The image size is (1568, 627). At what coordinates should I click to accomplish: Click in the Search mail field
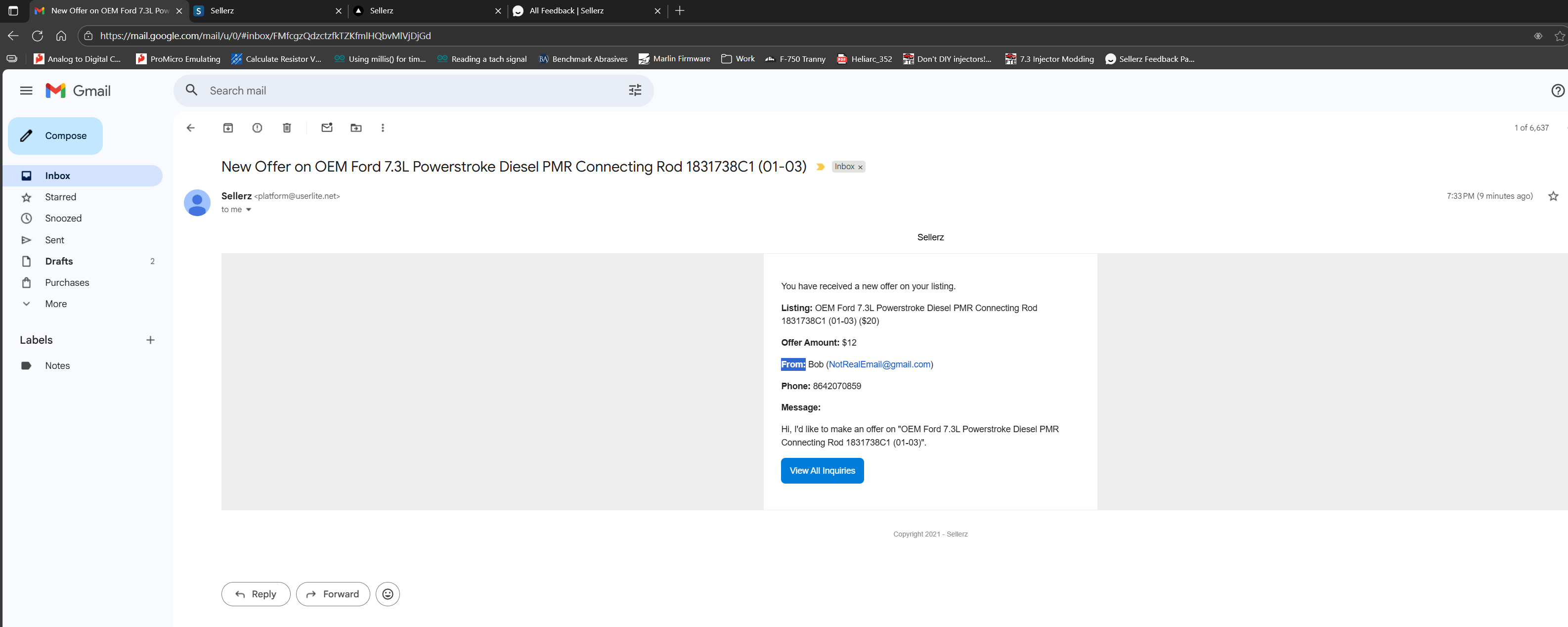(414, 90)
